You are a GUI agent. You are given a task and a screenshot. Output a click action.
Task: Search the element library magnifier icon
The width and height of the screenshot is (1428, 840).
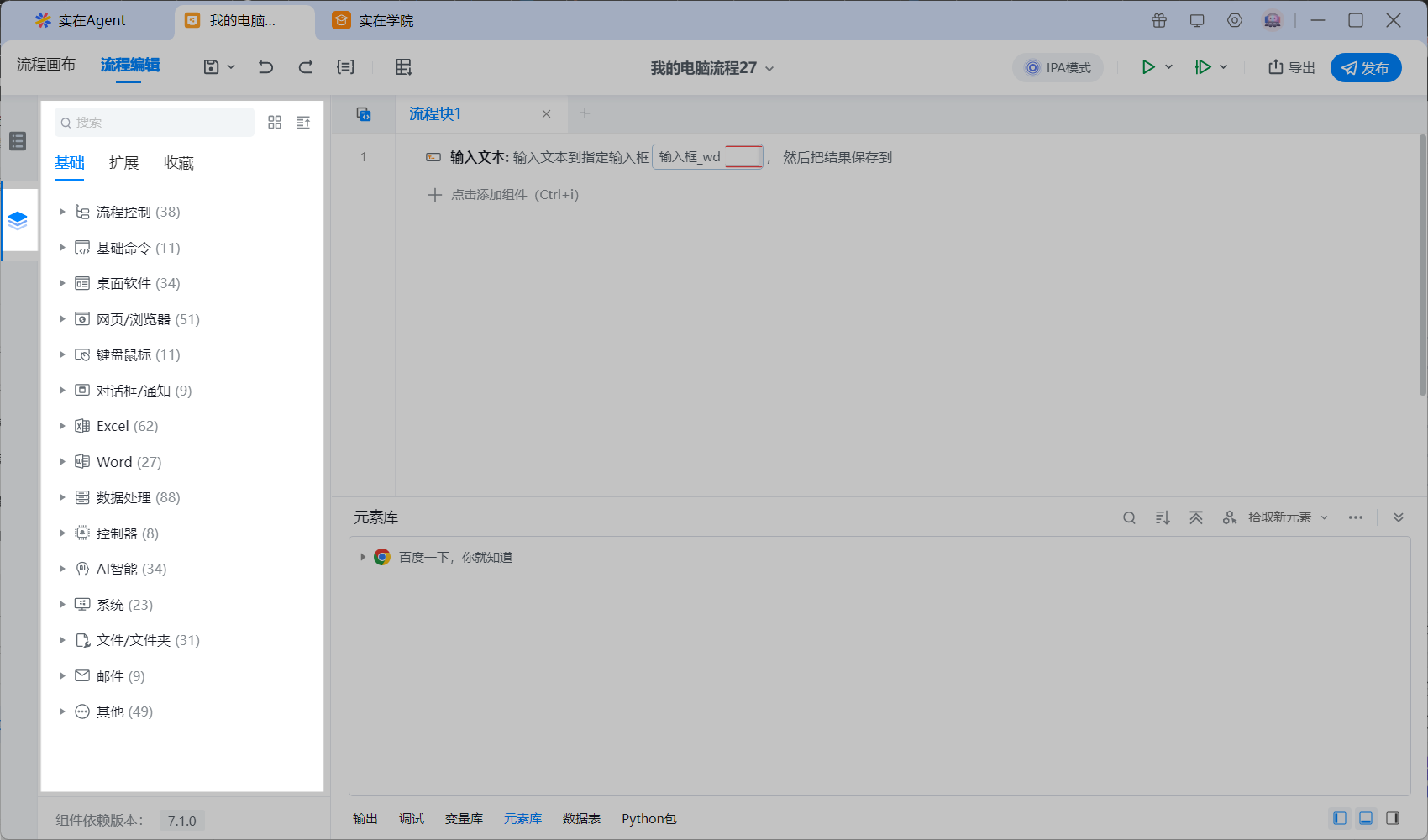(1129, 517)
